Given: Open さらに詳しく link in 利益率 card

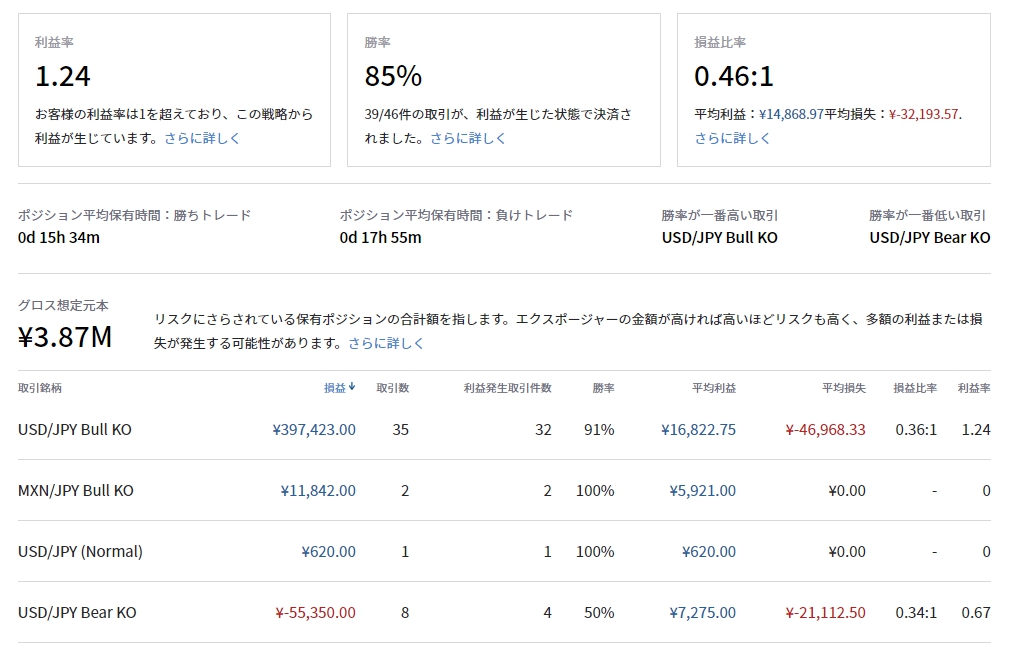Looking at the screenshot, I should 203,138.
